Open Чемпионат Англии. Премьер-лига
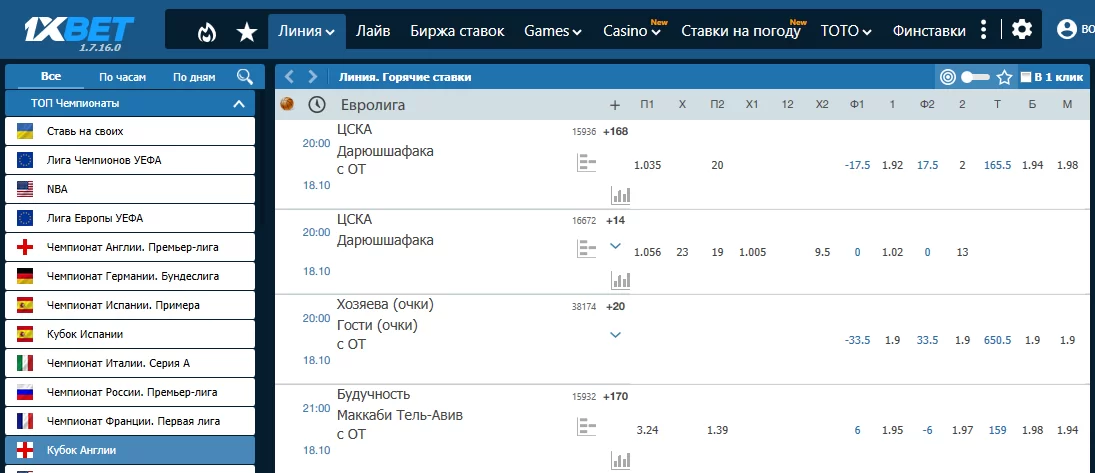 130,247
